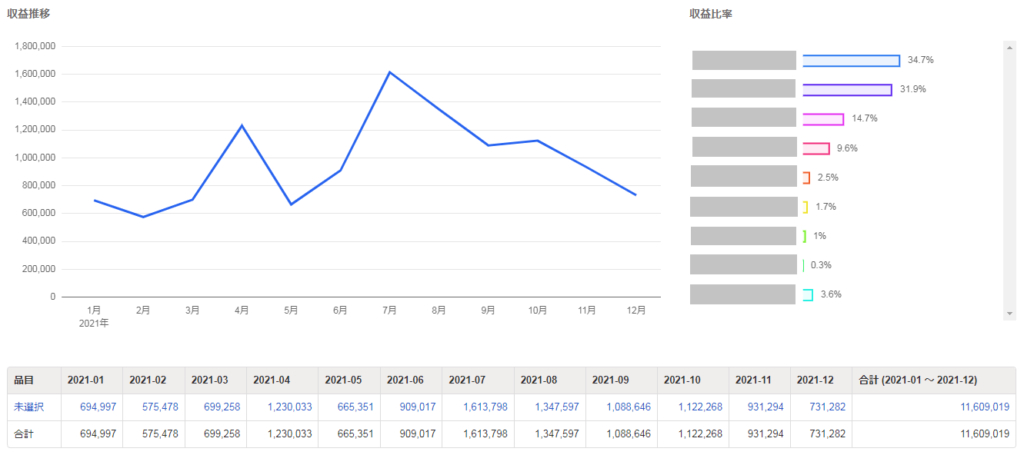This screenshot has height=455, width=1024.
Task: Click the 2021-07 column header
Action: (x=478, y=381)
